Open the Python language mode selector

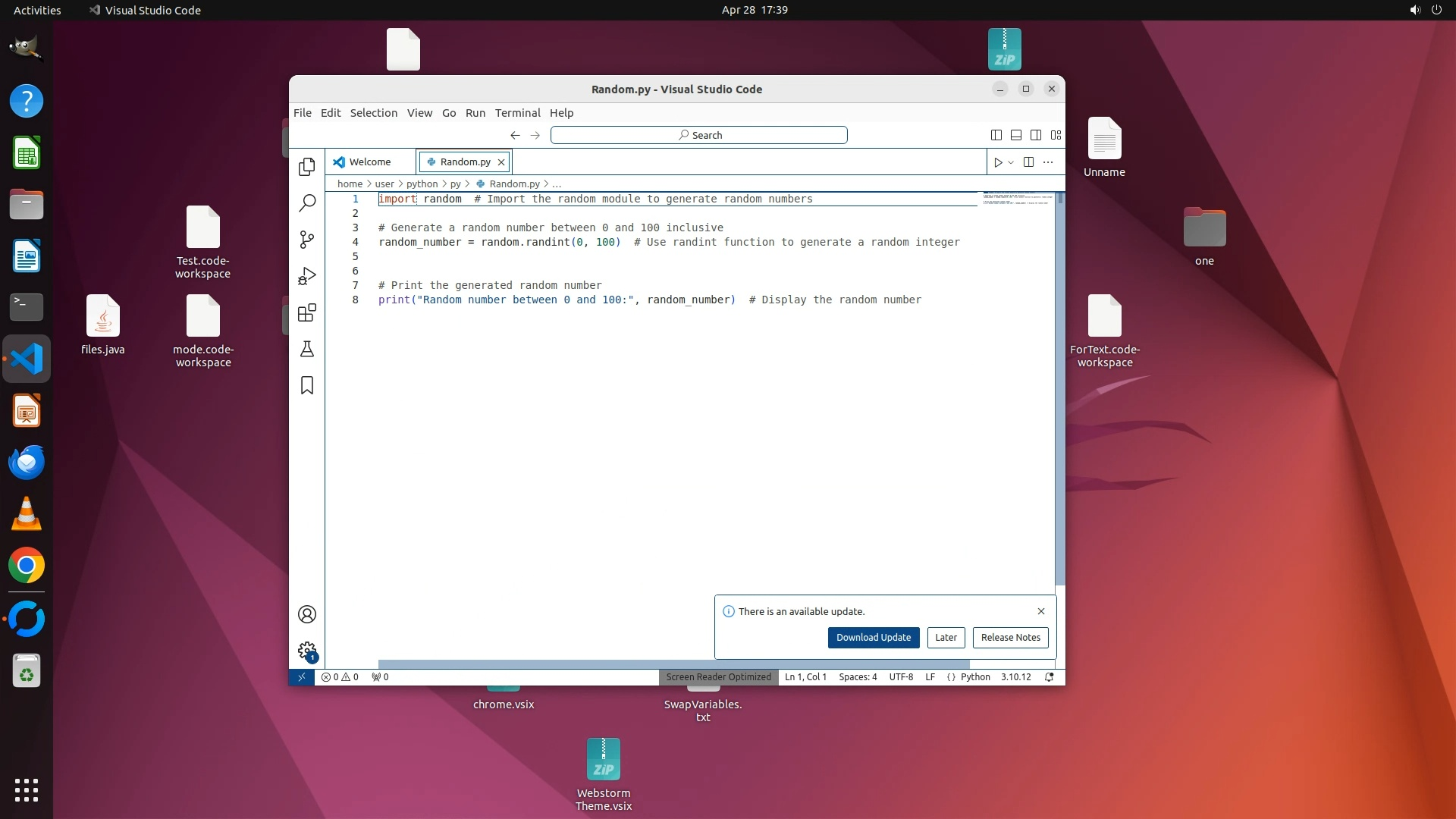[x=975, y=677]
